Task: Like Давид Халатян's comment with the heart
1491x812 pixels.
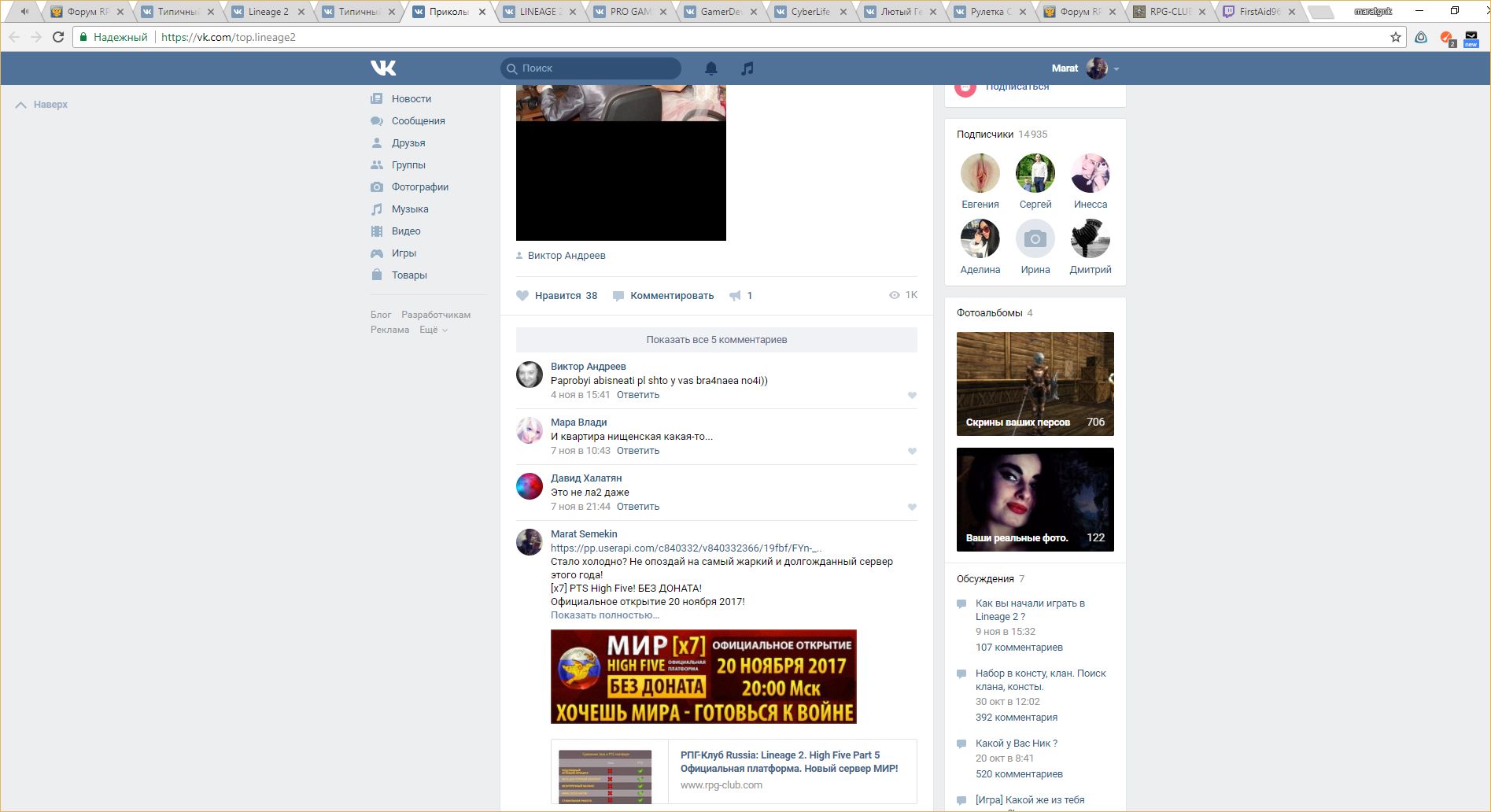Action: coord(912,507)
